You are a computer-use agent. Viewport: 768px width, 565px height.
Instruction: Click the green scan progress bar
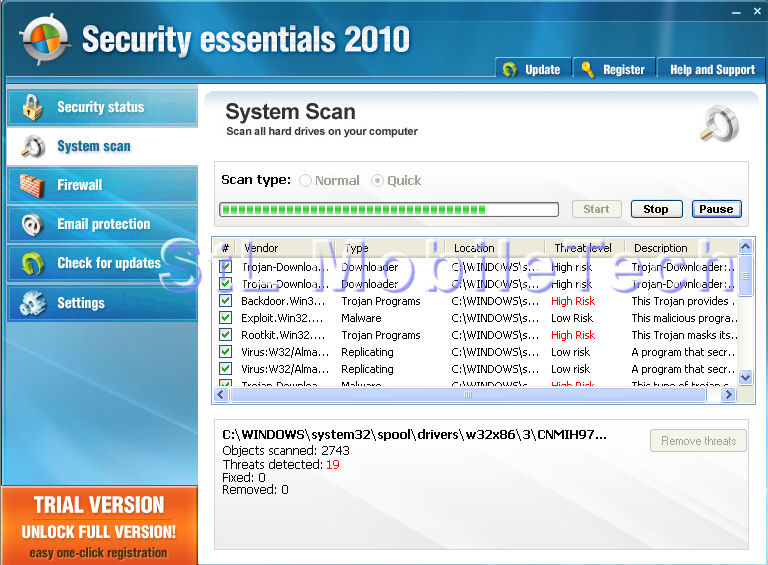coord(388,210)
